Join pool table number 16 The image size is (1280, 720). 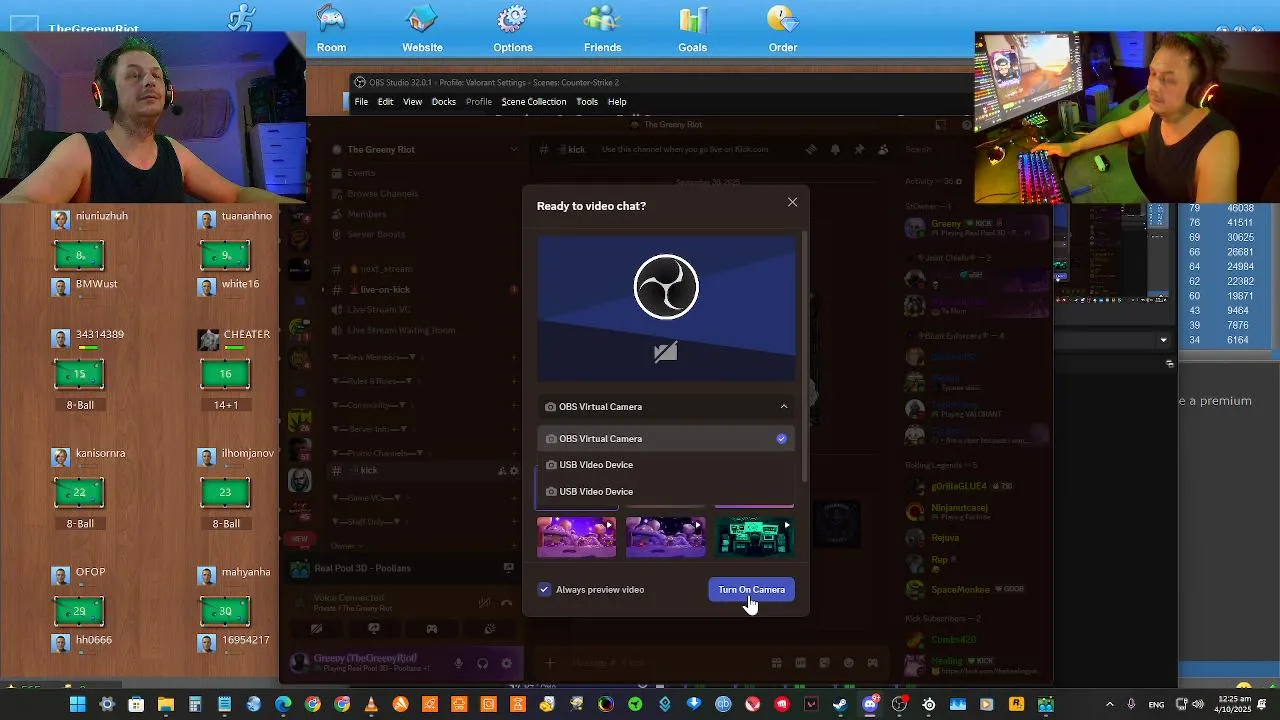coord(225,374)
